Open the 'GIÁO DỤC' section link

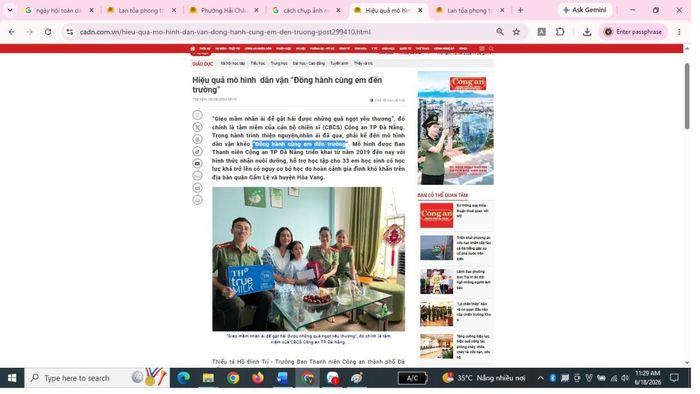(203, 64)
